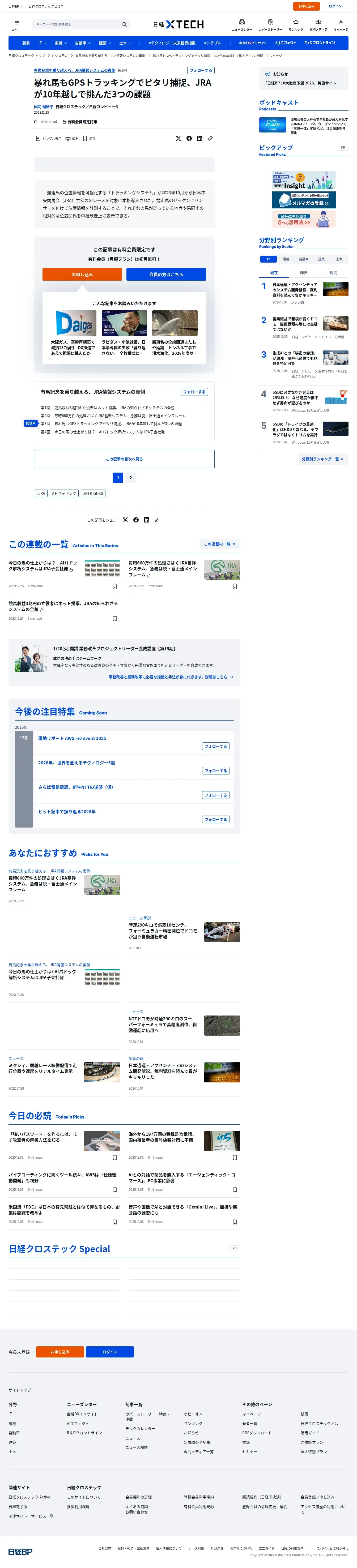Open 第1回 競馬収益3兆円の立役者 link
The image size is (357, 1568).
(x=114, y=408)
